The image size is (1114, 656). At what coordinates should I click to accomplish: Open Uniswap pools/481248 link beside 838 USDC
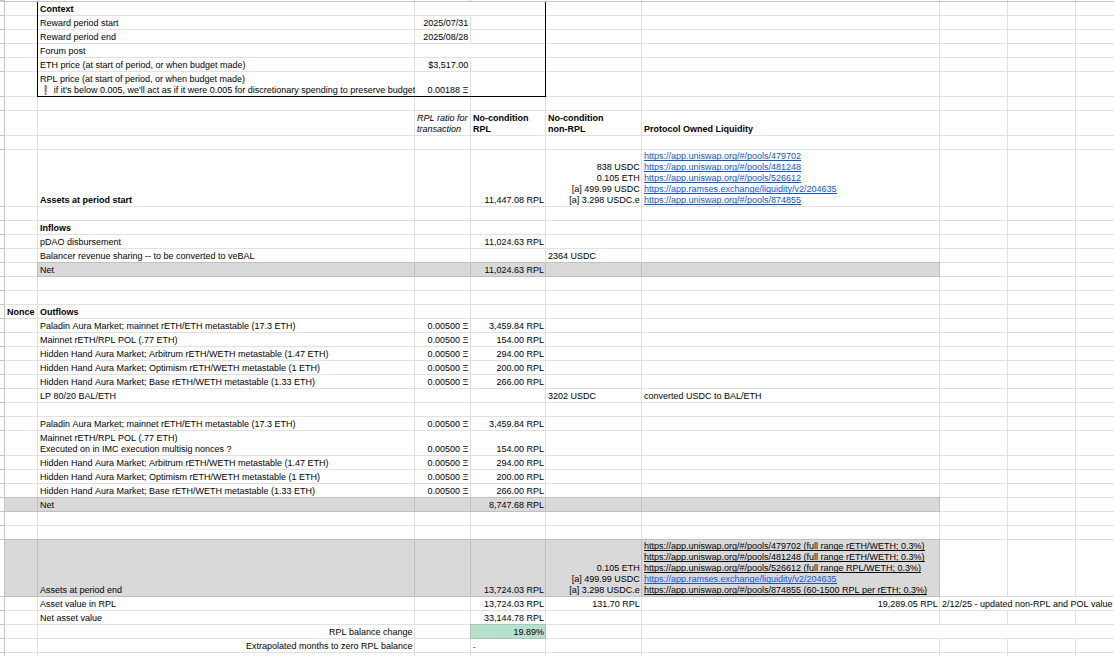(x=722, y=167)
